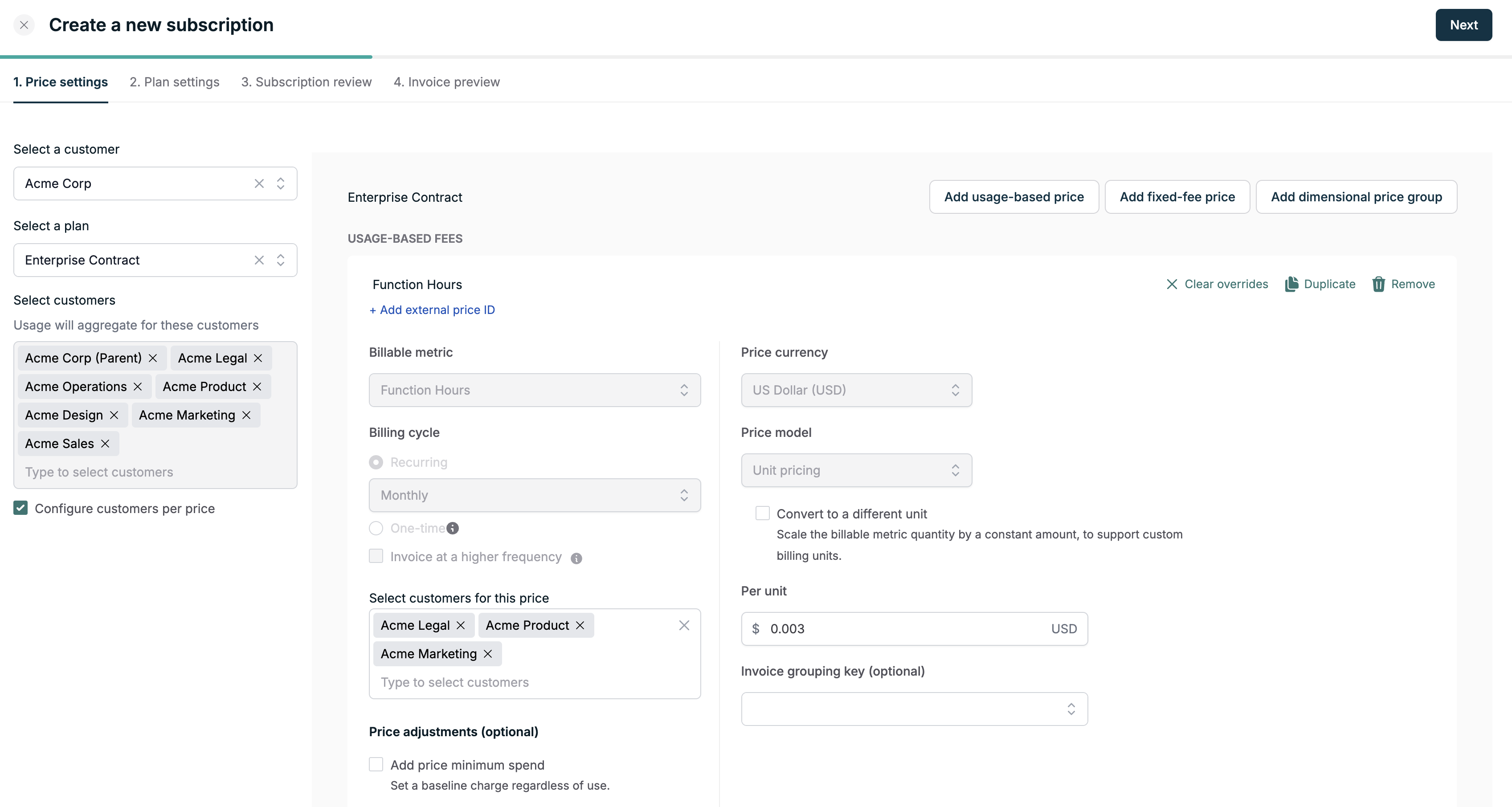Select the One-time billing cycle radio
The image size is (1512, 807).
(x=376, y=528)
